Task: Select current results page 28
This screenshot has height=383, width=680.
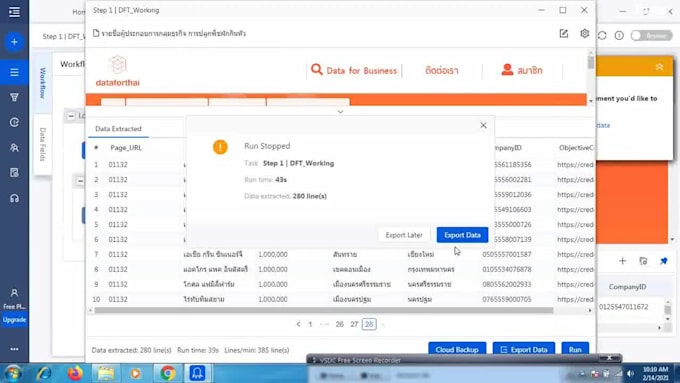Action: 369,324
